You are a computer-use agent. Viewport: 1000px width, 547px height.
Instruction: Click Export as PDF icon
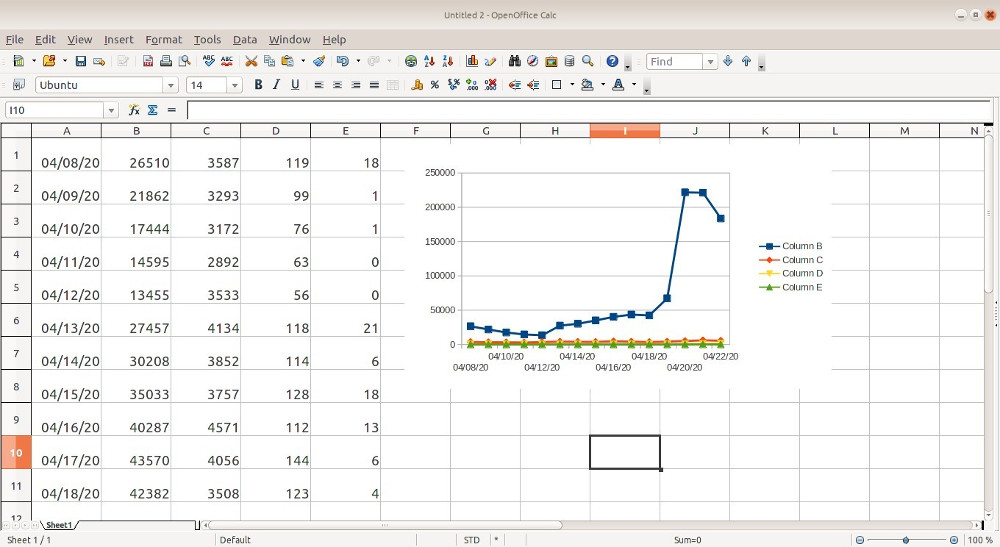[x=148, y=61]
